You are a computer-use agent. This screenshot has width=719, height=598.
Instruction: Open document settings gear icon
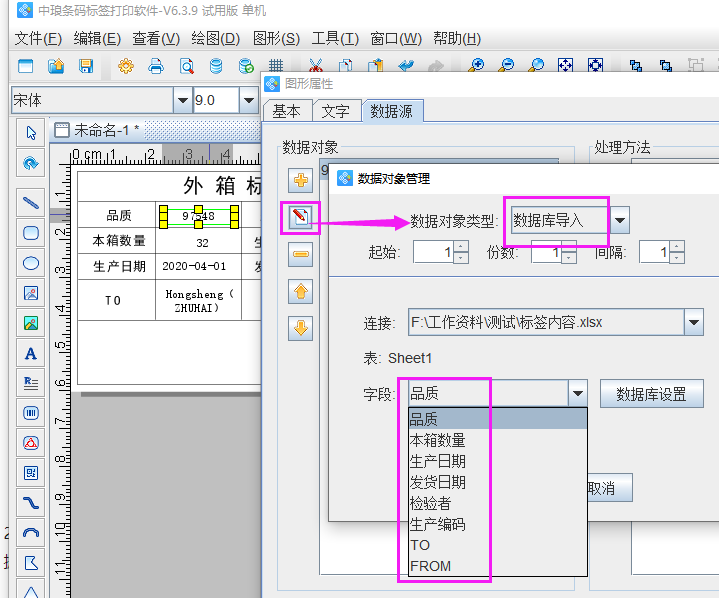click(126, 66)
